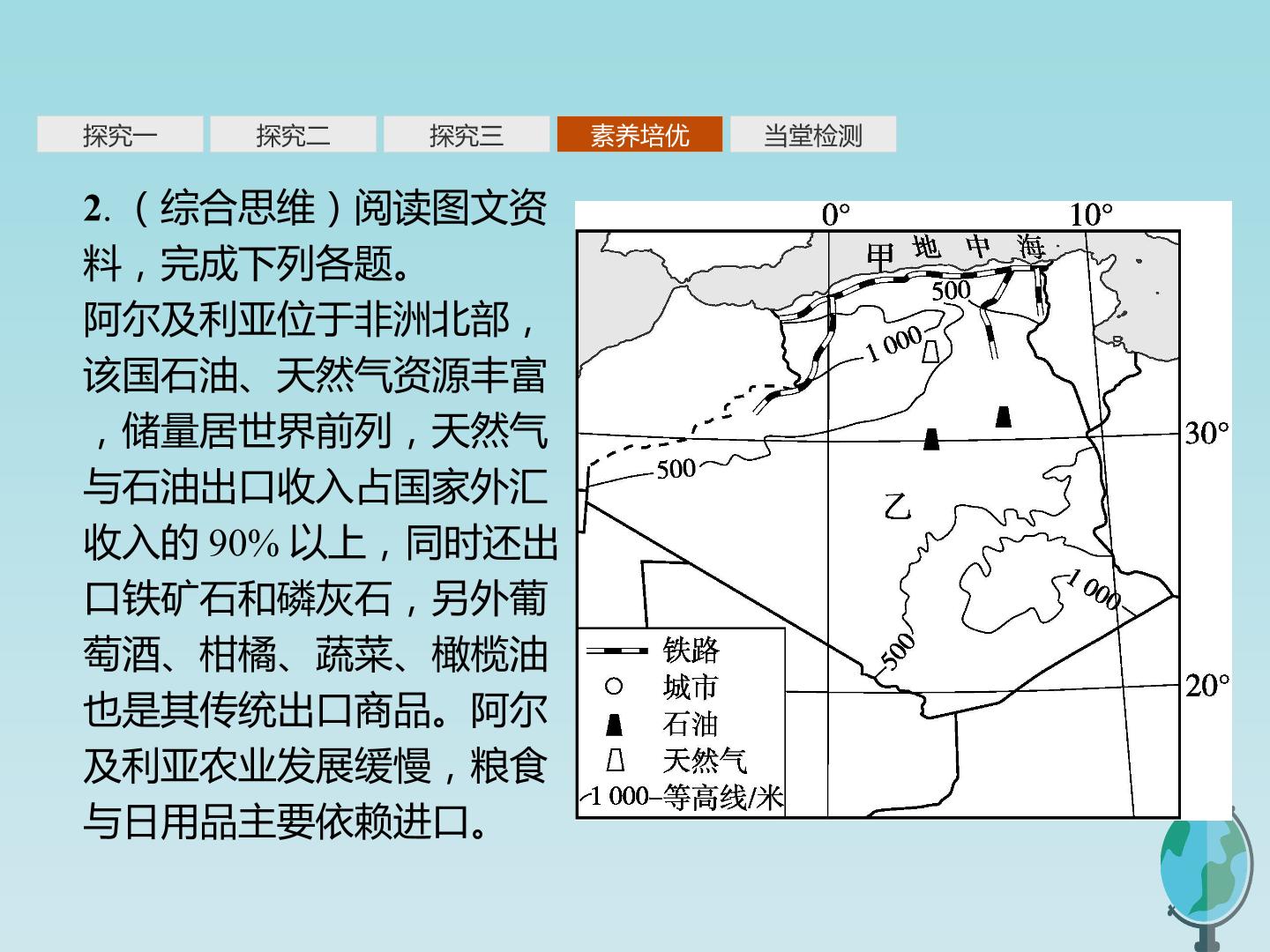Click the 20° latitude label
The width and height of the screenshot is (1270, 952).
1206,685
